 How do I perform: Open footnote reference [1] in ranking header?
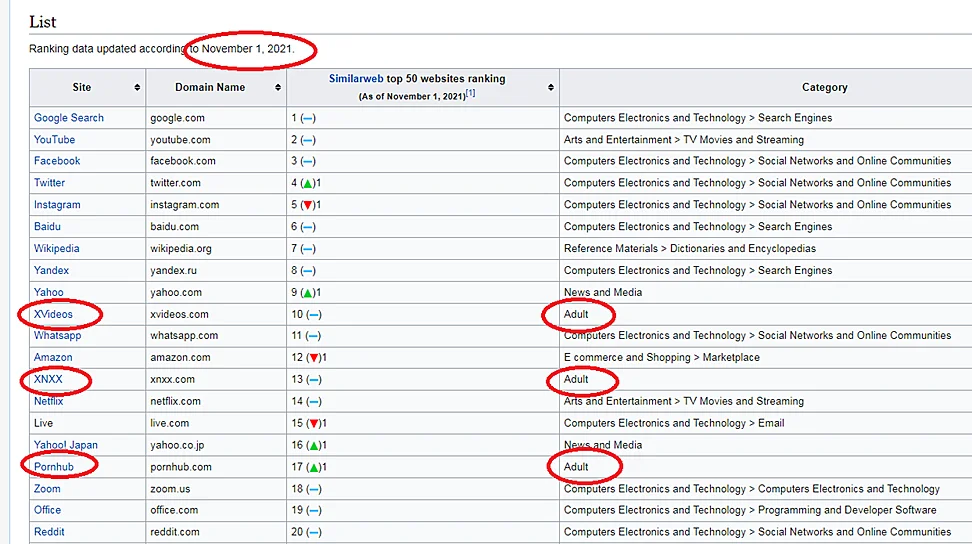click(471, 94)
